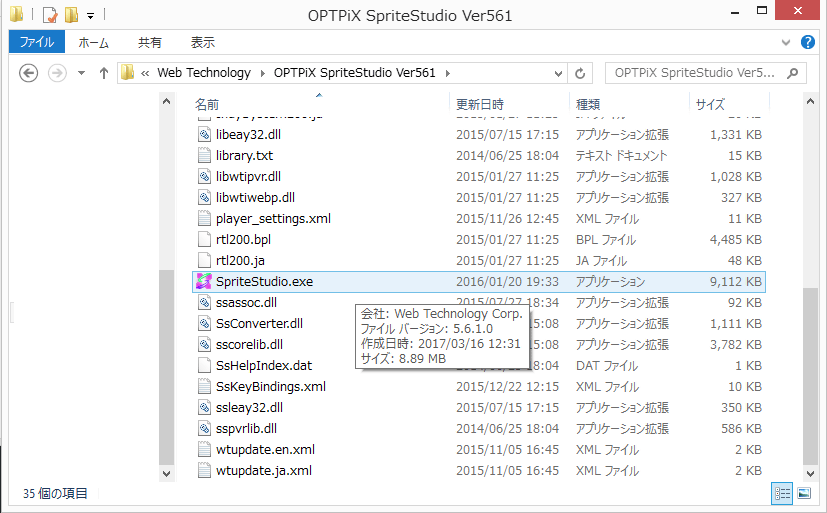Click the libwtiwebp.dll file icon
Image resolution: width=827 pixels, height=513 pixels.
204,198
